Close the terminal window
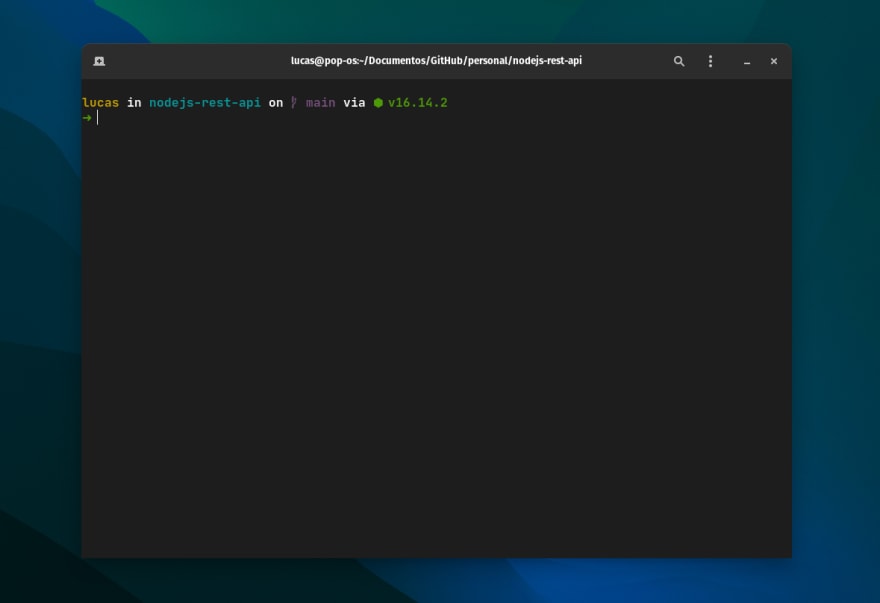This screenshot has height=603, width=880. point(774,61)
